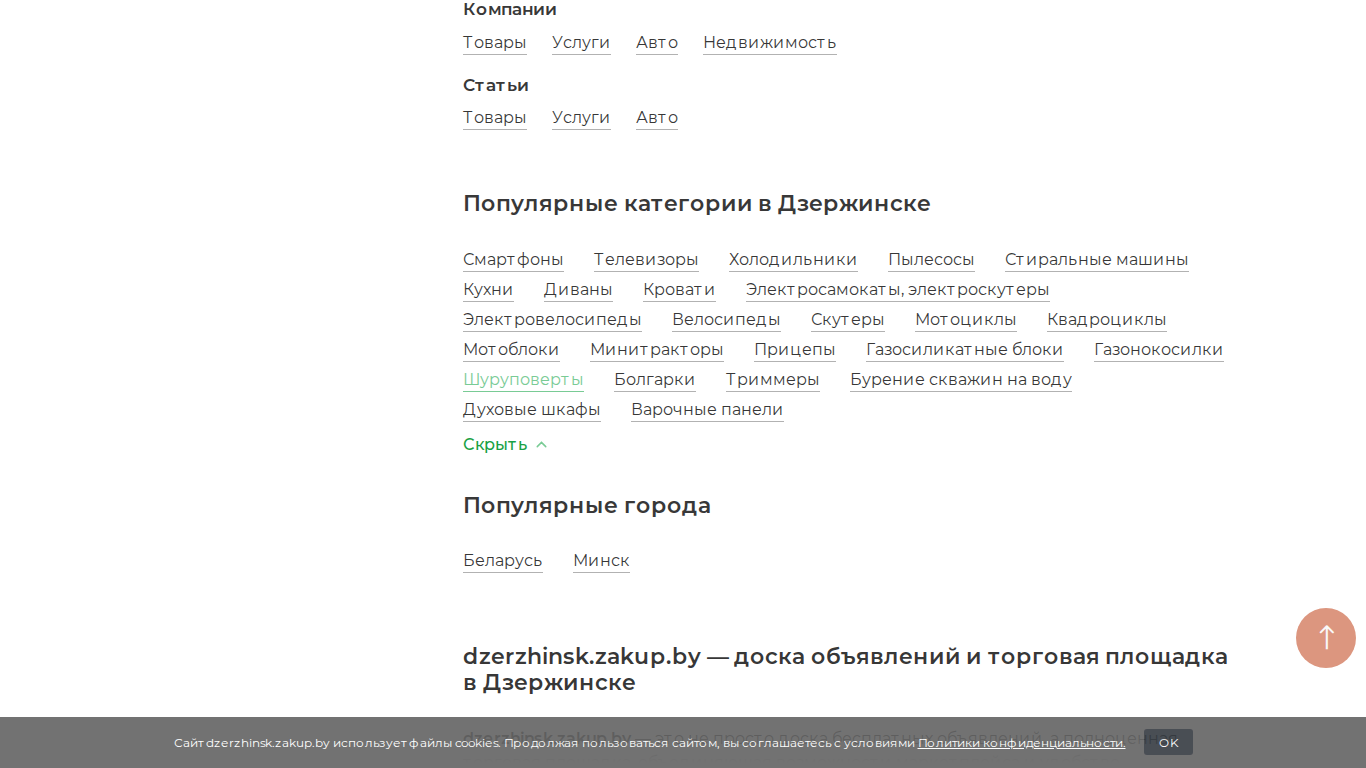The height and width of the screenshot is (768, 1366).
Task: Accept cookies with the OK button
Action: click(1168, 743)
